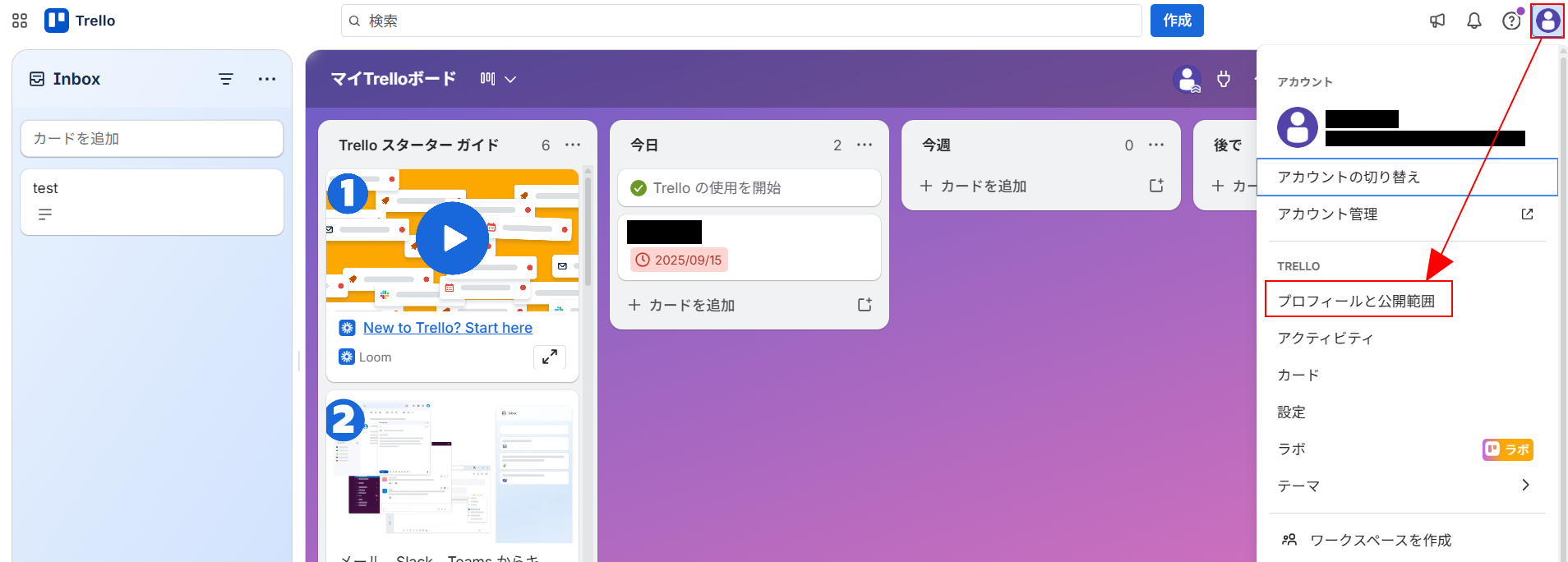The width and height of the screenshot is (1568, 562).
Task: Click the Trello logo home link
Action: [81, 21]
